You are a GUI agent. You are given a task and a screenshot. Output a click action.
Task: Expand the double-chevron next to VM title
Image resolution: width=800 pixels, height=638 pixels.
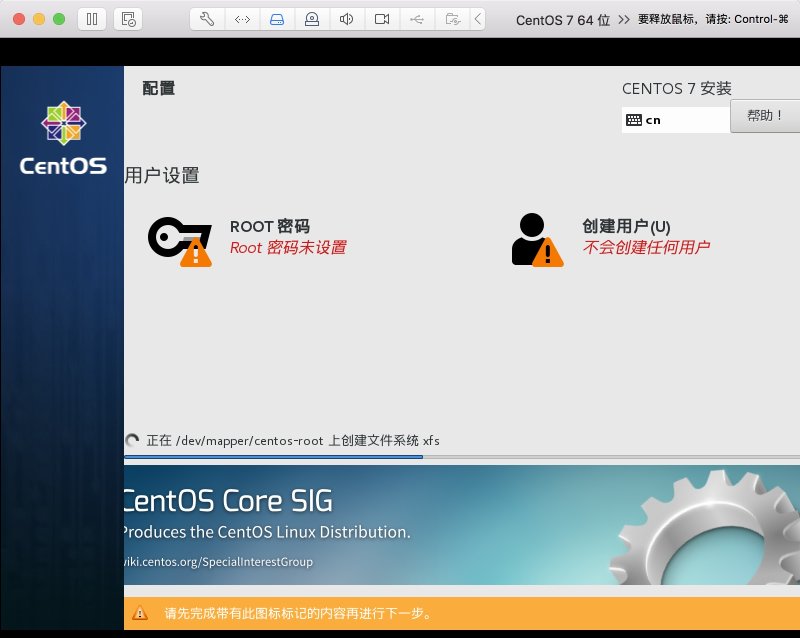623,20
